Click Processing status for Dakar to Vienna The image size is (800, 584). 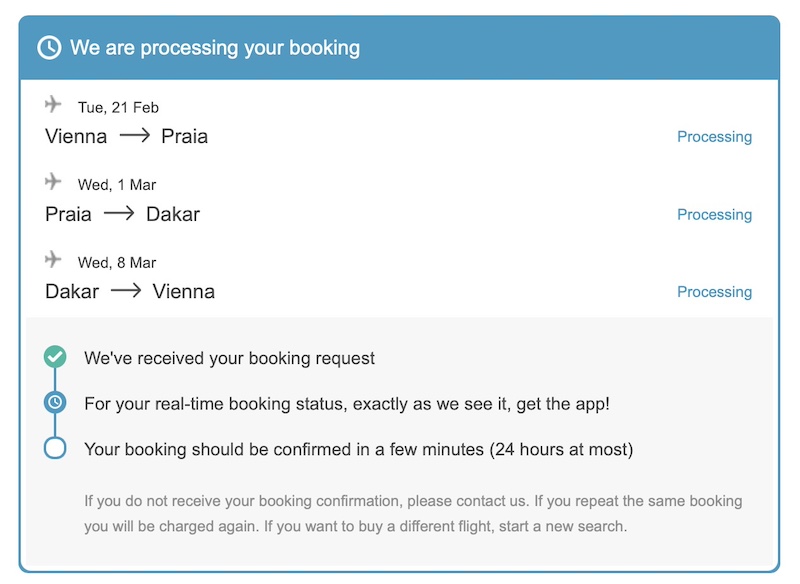[714, 292]
